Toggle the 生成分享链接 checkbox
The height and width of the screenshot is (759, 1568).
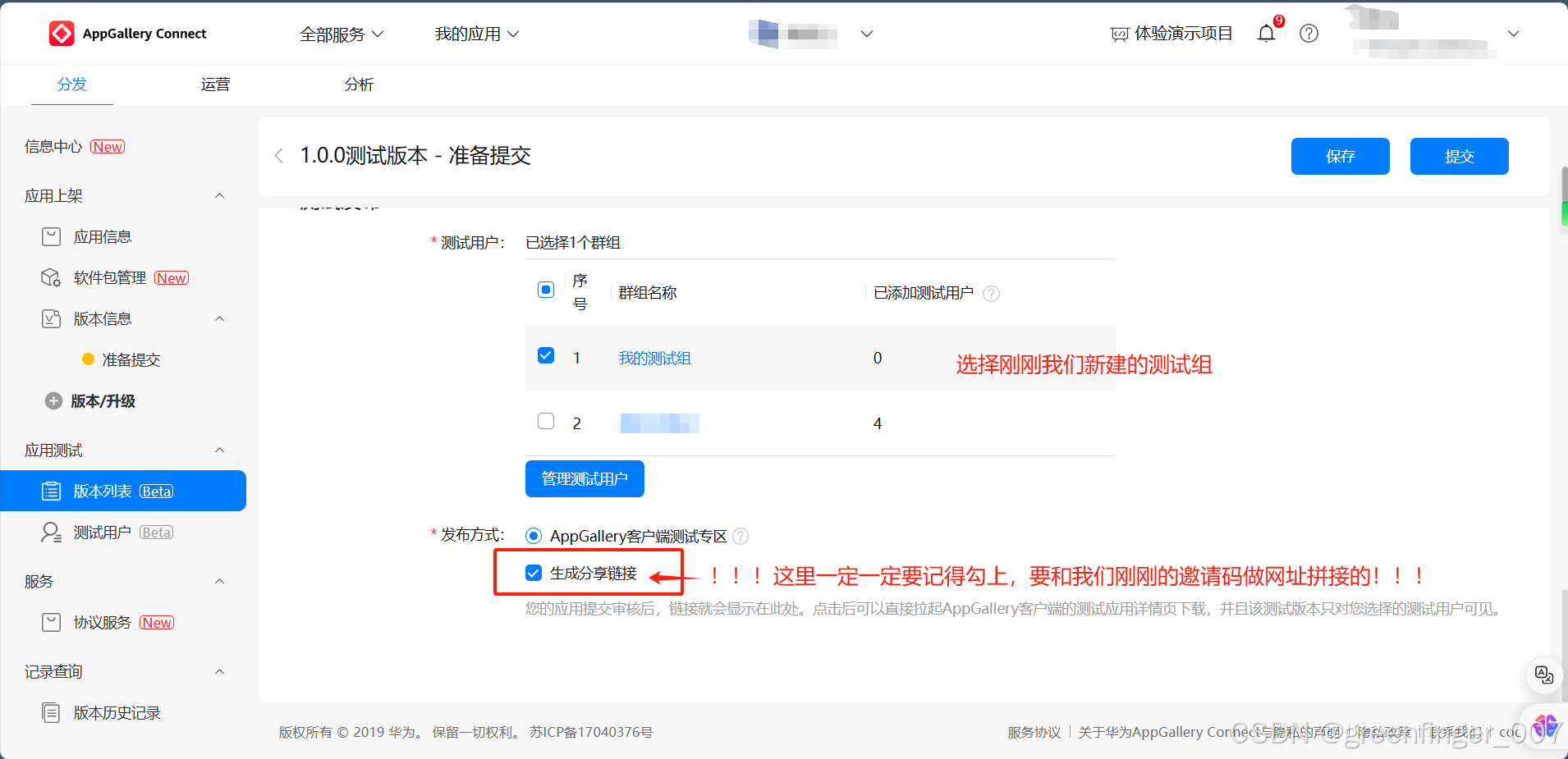point(534,573)
